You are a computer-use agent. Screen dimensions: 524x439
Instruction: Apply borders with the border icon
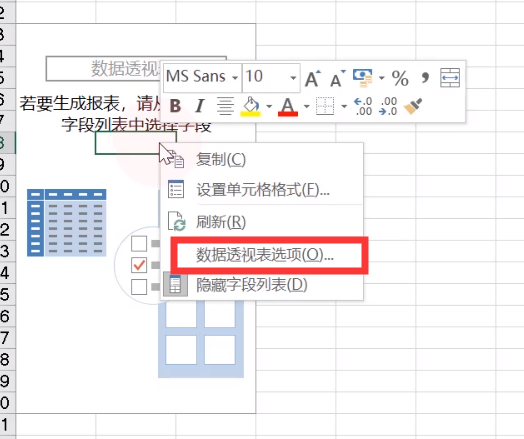(325, 106)
